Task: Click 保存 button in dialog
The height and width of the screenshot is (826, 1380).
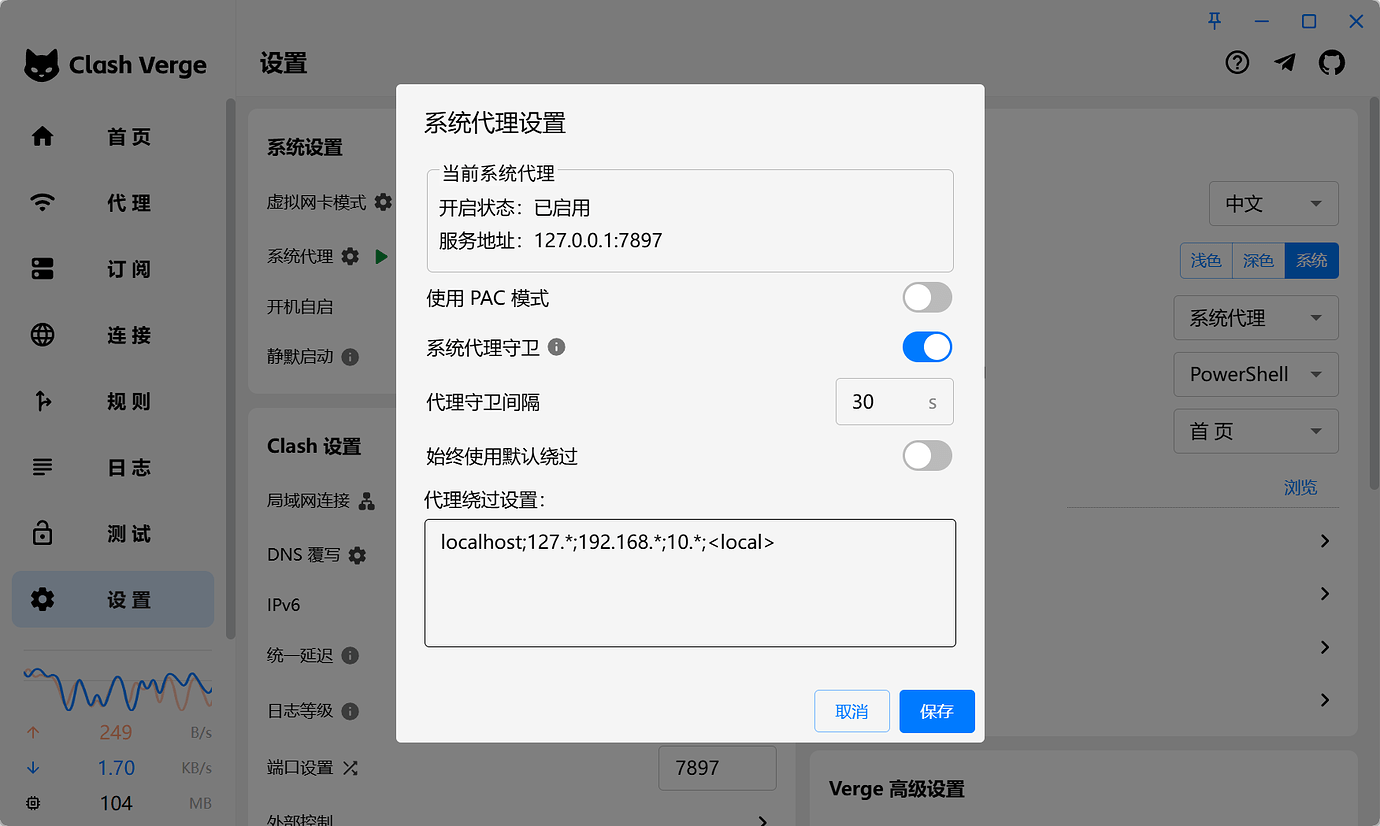Action: [937, 711]
